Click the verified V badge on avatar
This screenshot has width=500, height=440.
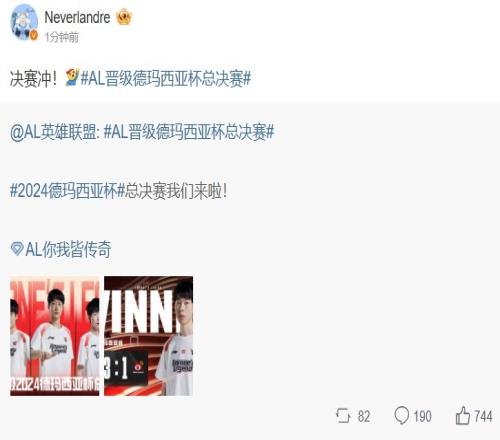coord(34,35)
